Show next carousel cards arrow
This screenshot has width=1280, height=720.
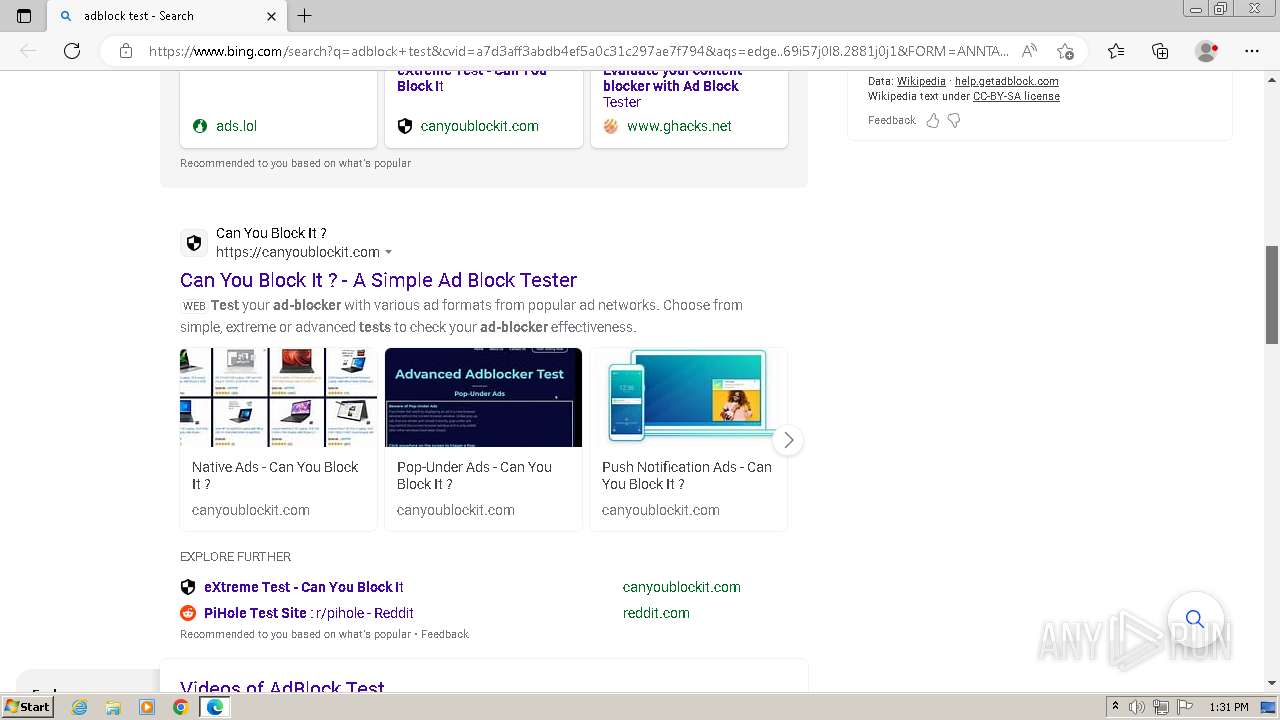788,440
